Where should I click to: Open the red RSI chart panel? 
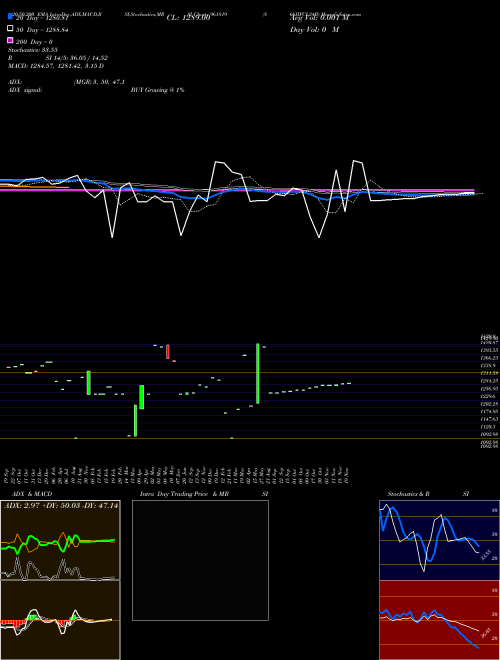point(439,620)
